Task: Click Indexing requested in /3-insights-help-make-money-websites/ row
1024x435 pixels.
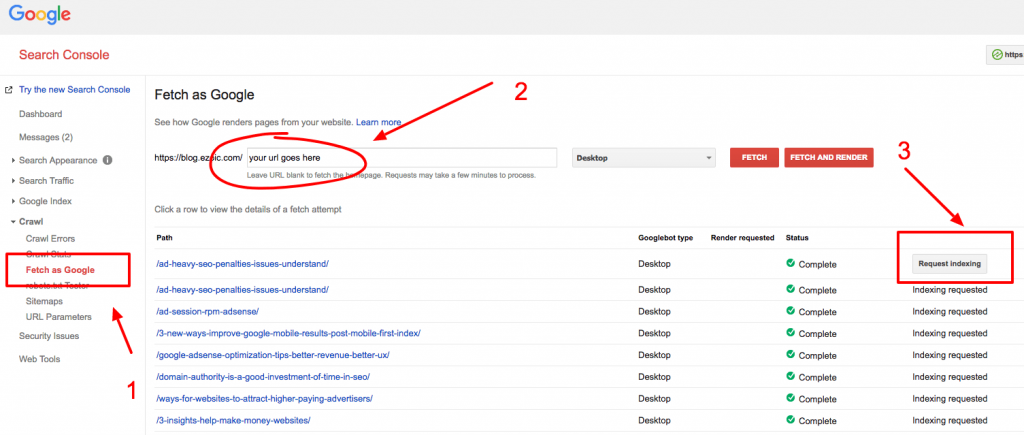Action: point(950,420)
